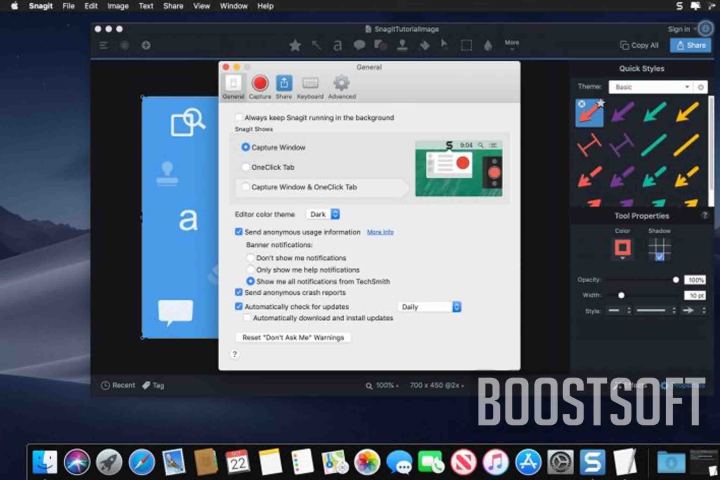Switch to the Keyboard preferences tab
The image size is (720, 480).
310,87
